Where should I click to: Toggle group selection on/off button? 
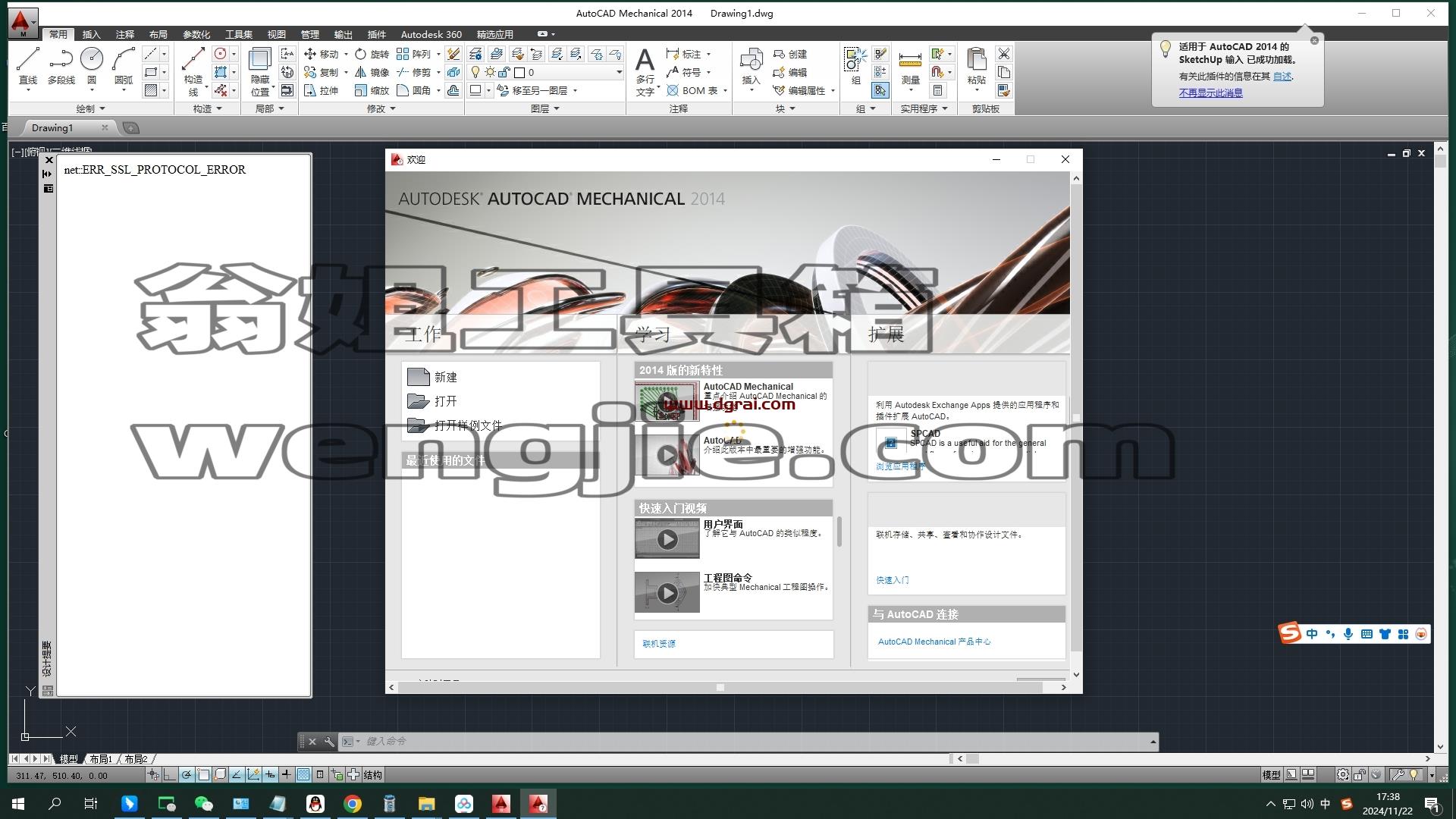[880, 90]
